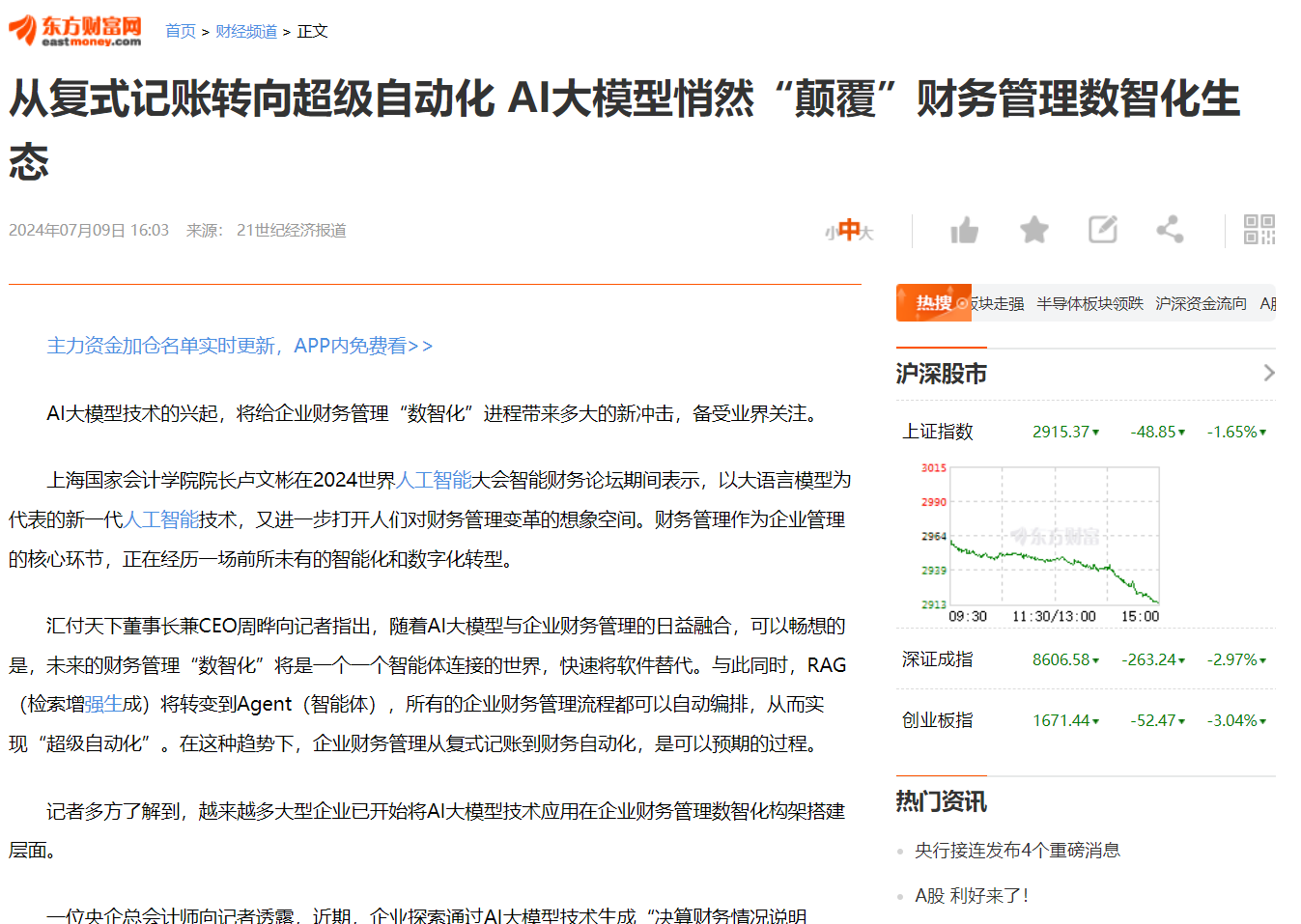The image size is (1301, 924).
Task: Click 半导体板块领跌 hot search item
Action: [x=1089, y=303]
